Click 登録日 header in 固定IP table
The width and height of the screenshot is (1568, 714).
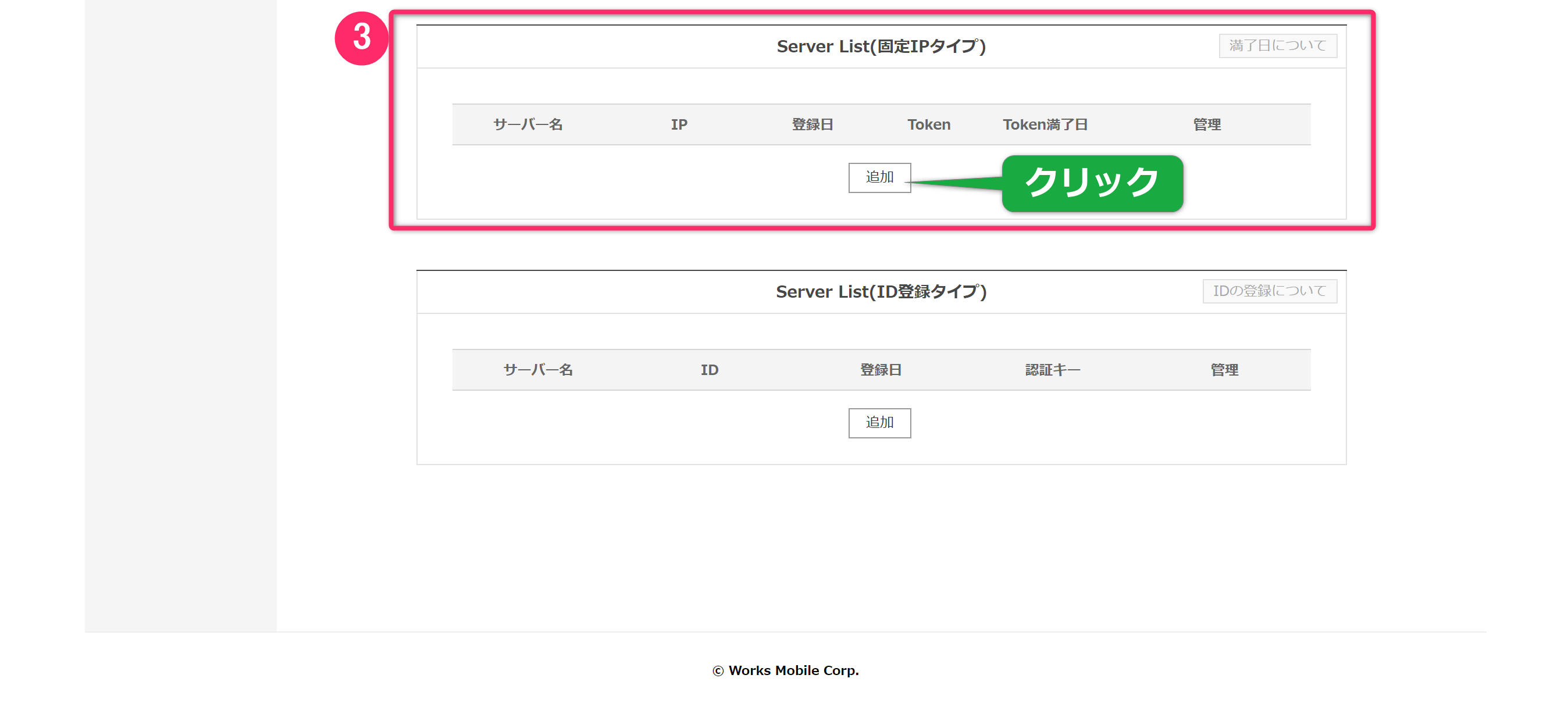point(811,125)
